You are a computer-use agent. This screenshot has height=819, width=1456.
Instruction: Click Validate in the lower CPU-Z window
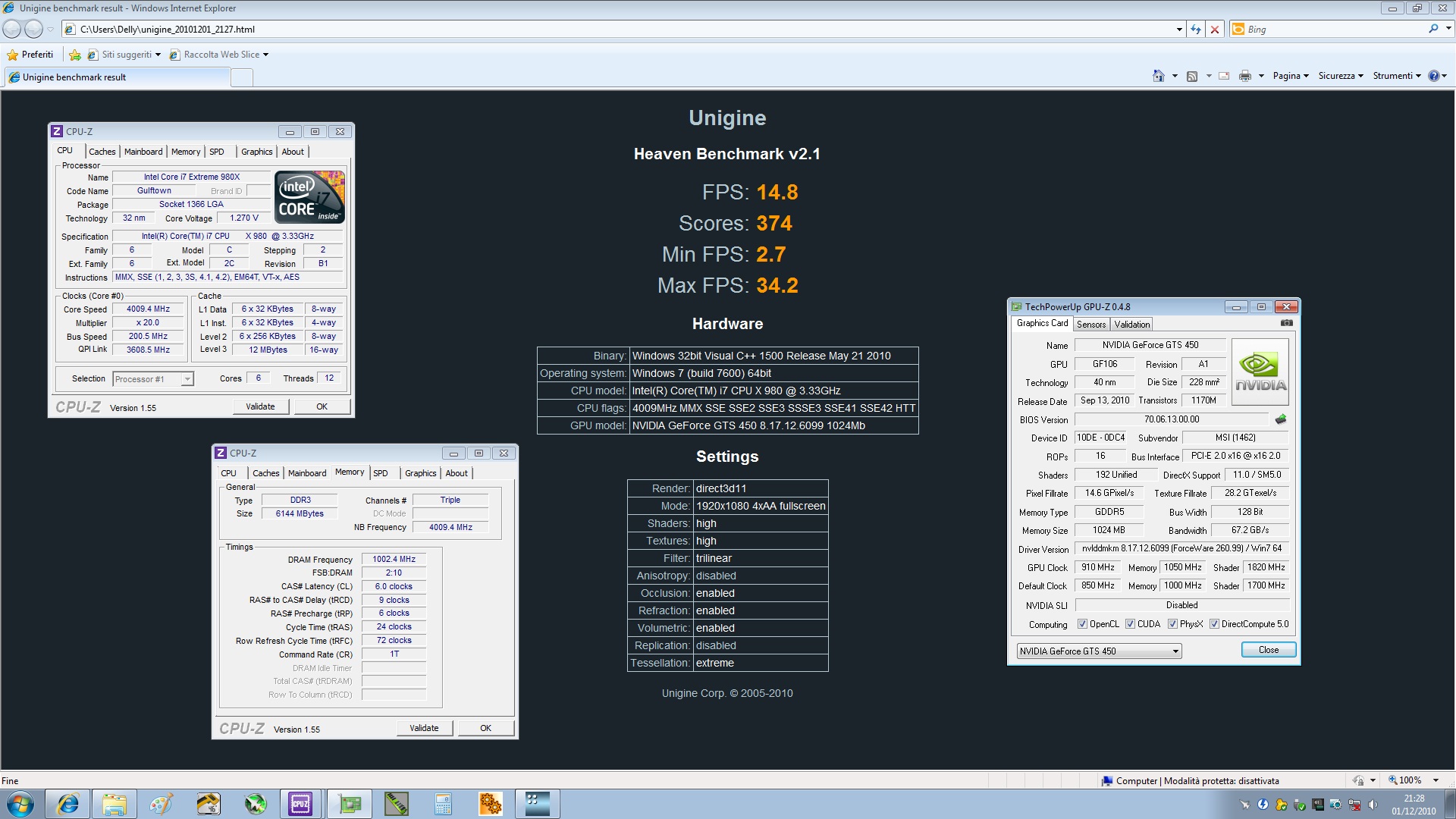(424, 728)
